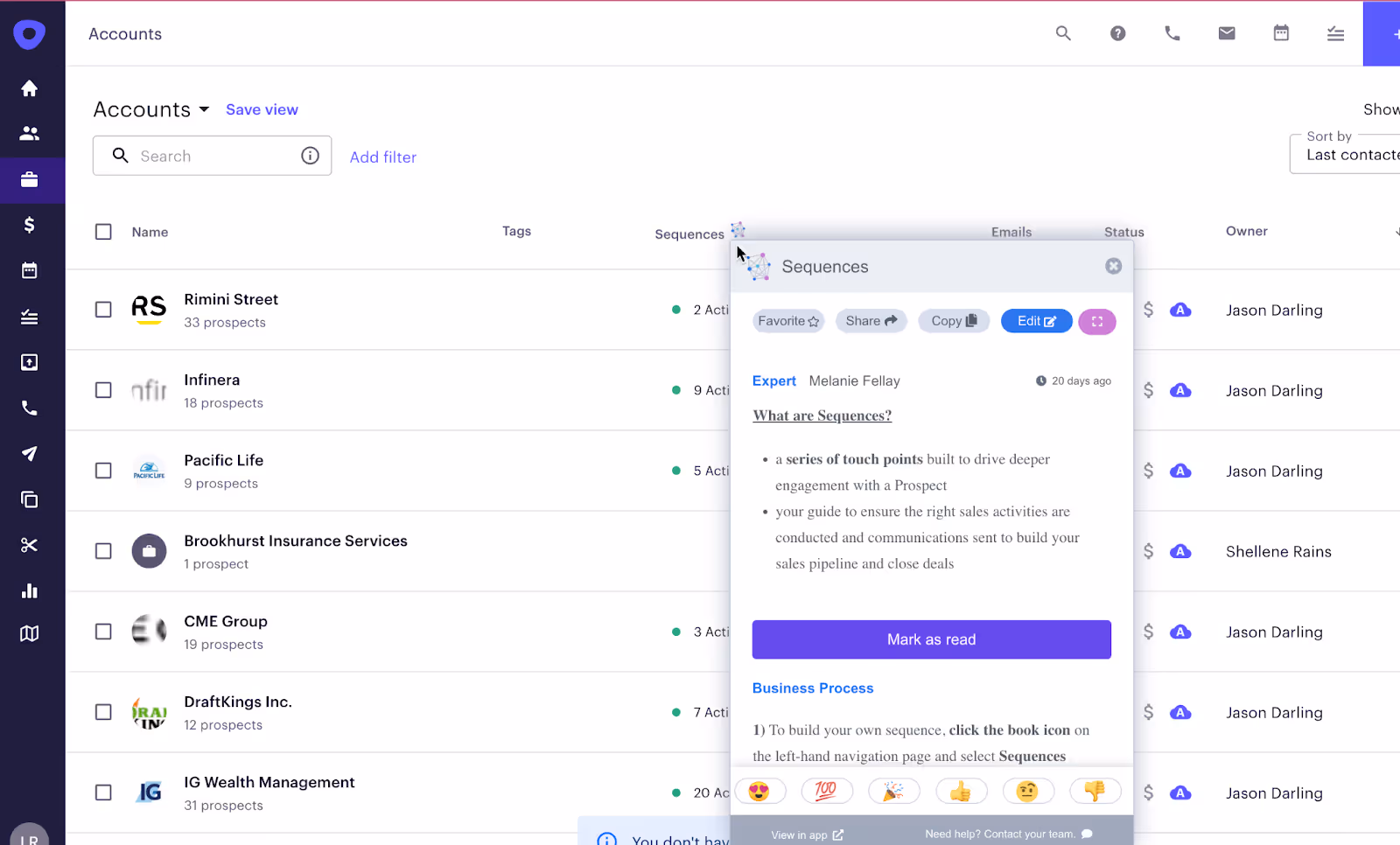This screenshot has width=1400, height=845.
Task: Compose email via top bar envelope icon
Action: coord(1227,33)
